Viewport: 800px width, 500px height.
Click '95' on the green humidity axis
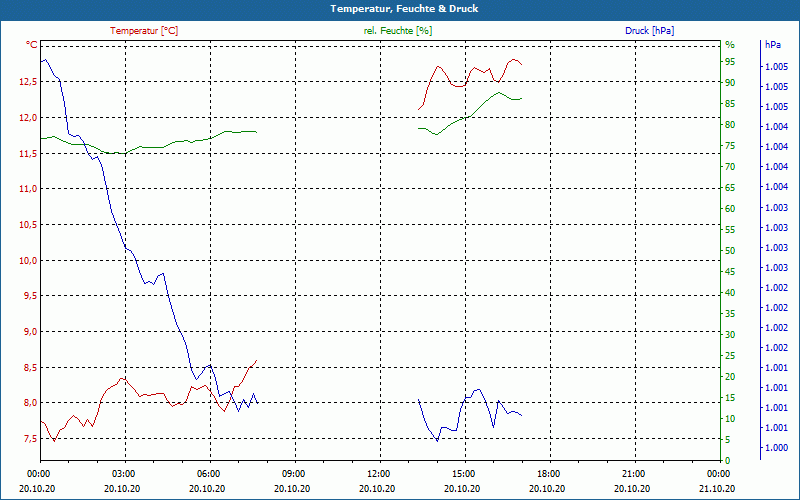pyautogui.click(x=730, y=62)
